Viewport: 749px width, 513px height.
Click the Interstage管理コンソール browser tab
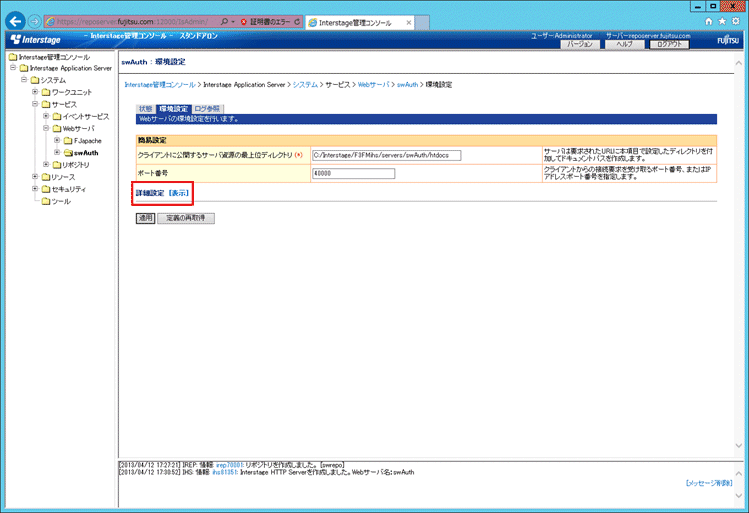coord(359,22)
